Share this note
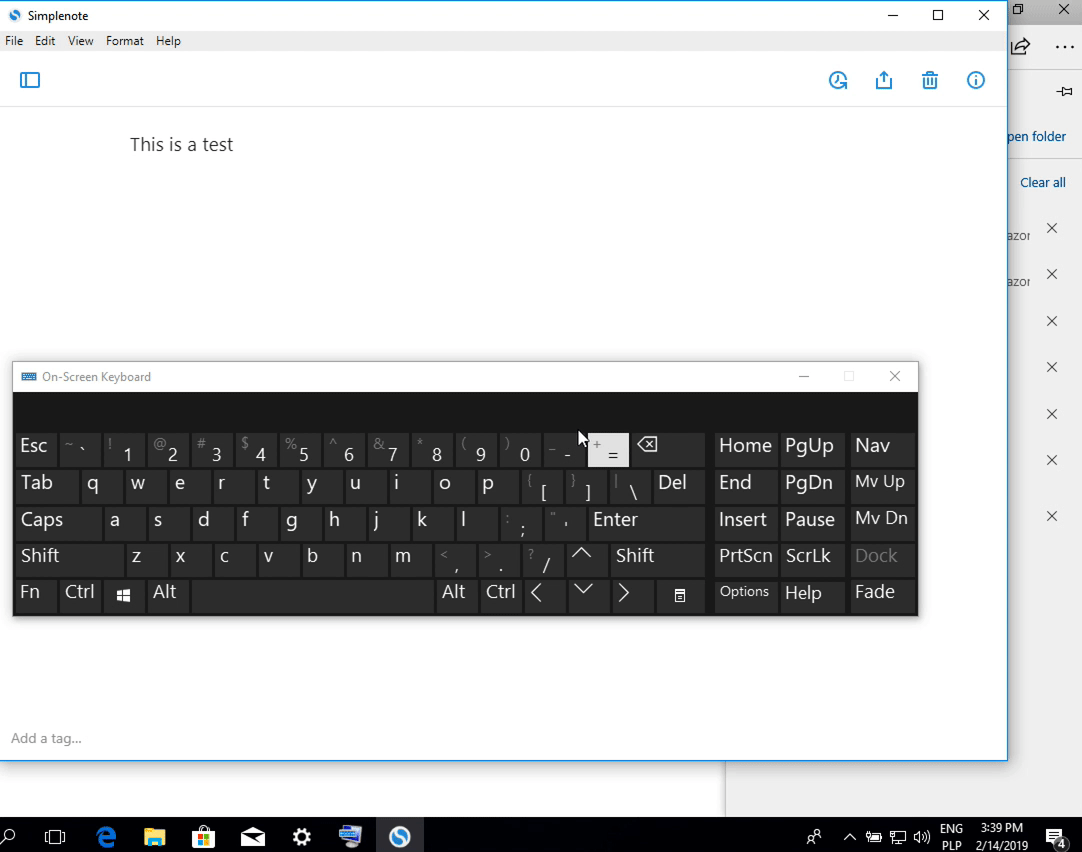This screenshot has height=852, width=1082. (884, 80)
